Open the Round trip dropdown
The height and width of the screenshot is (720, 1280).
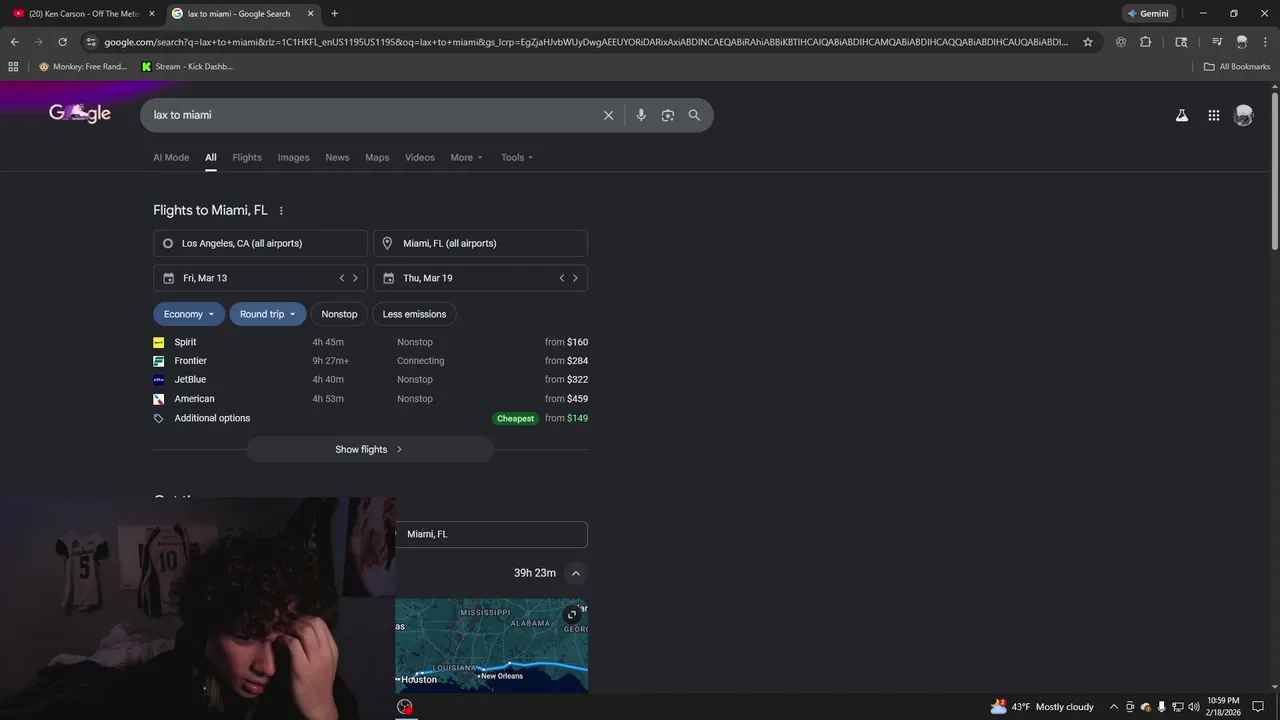coord(267,314)
